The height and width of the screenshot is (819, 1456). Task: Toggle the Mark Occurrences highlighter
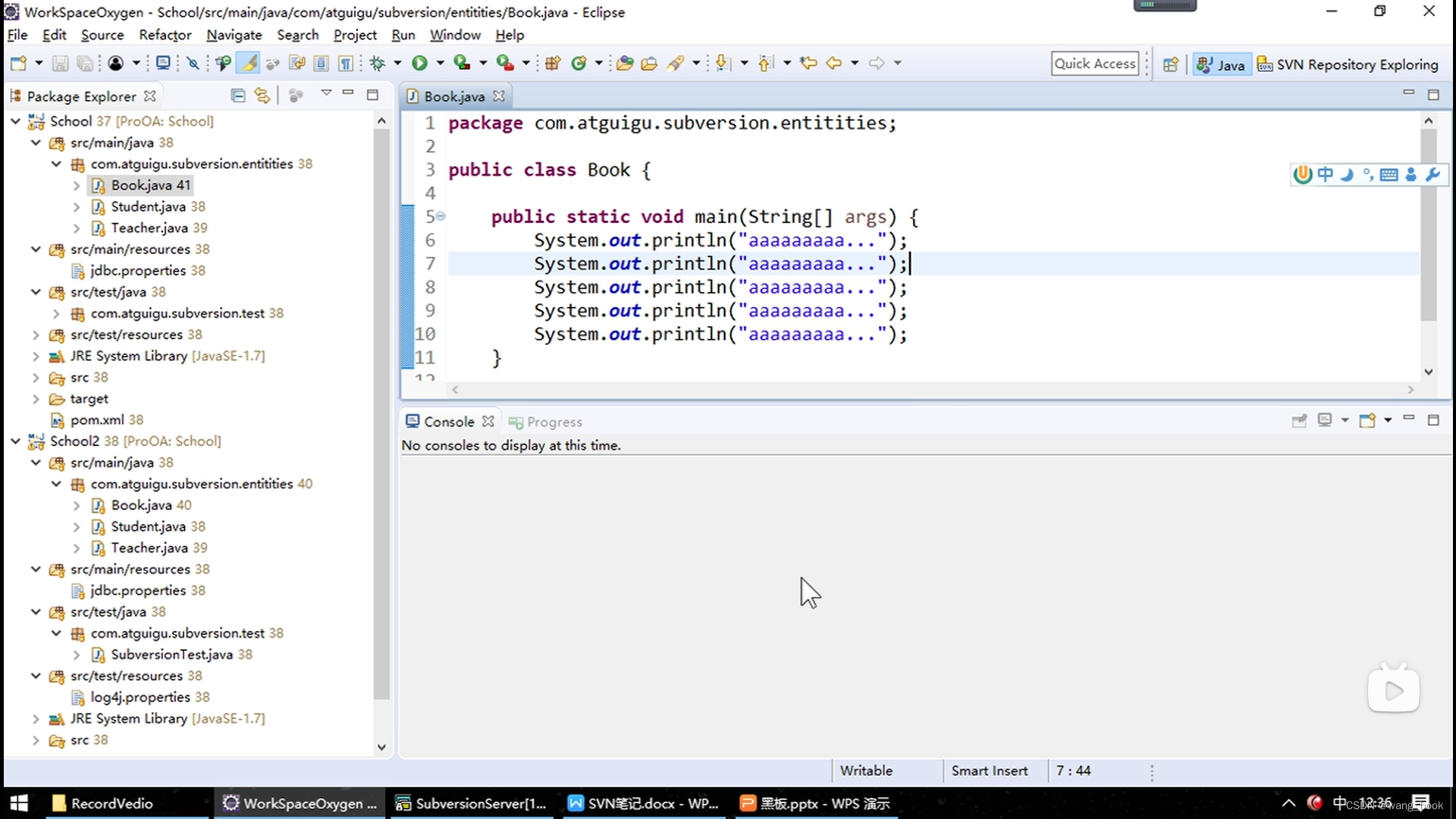(248, 63)
